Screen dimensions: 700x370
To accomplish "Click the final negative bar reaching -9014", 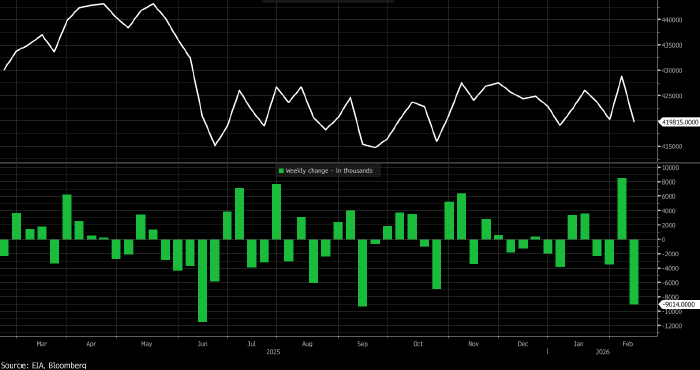I will click(x=634, y=272).
